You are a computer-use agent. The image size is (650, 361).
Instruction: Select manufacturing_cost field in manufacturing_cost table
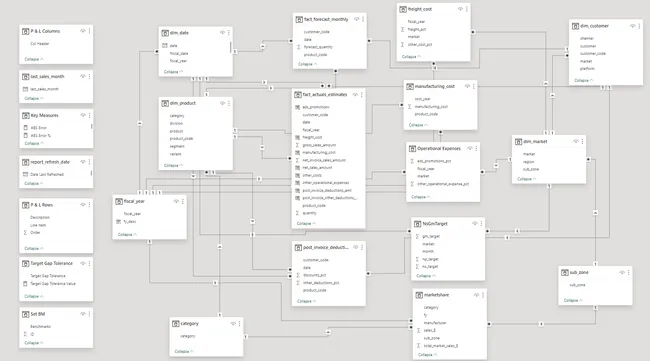431,107
